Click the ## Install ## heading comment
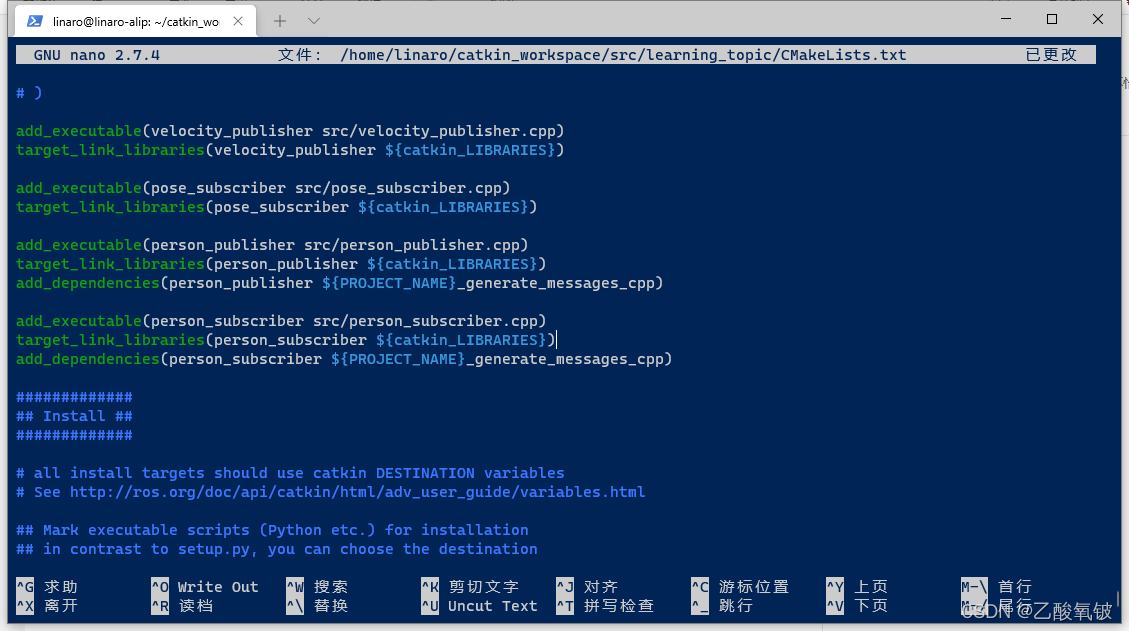 pos(74,416)
